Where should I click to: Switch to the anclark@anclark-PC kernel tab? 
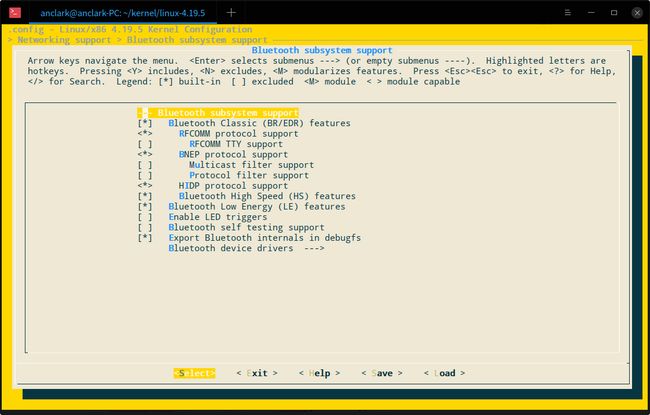point(123,13)
